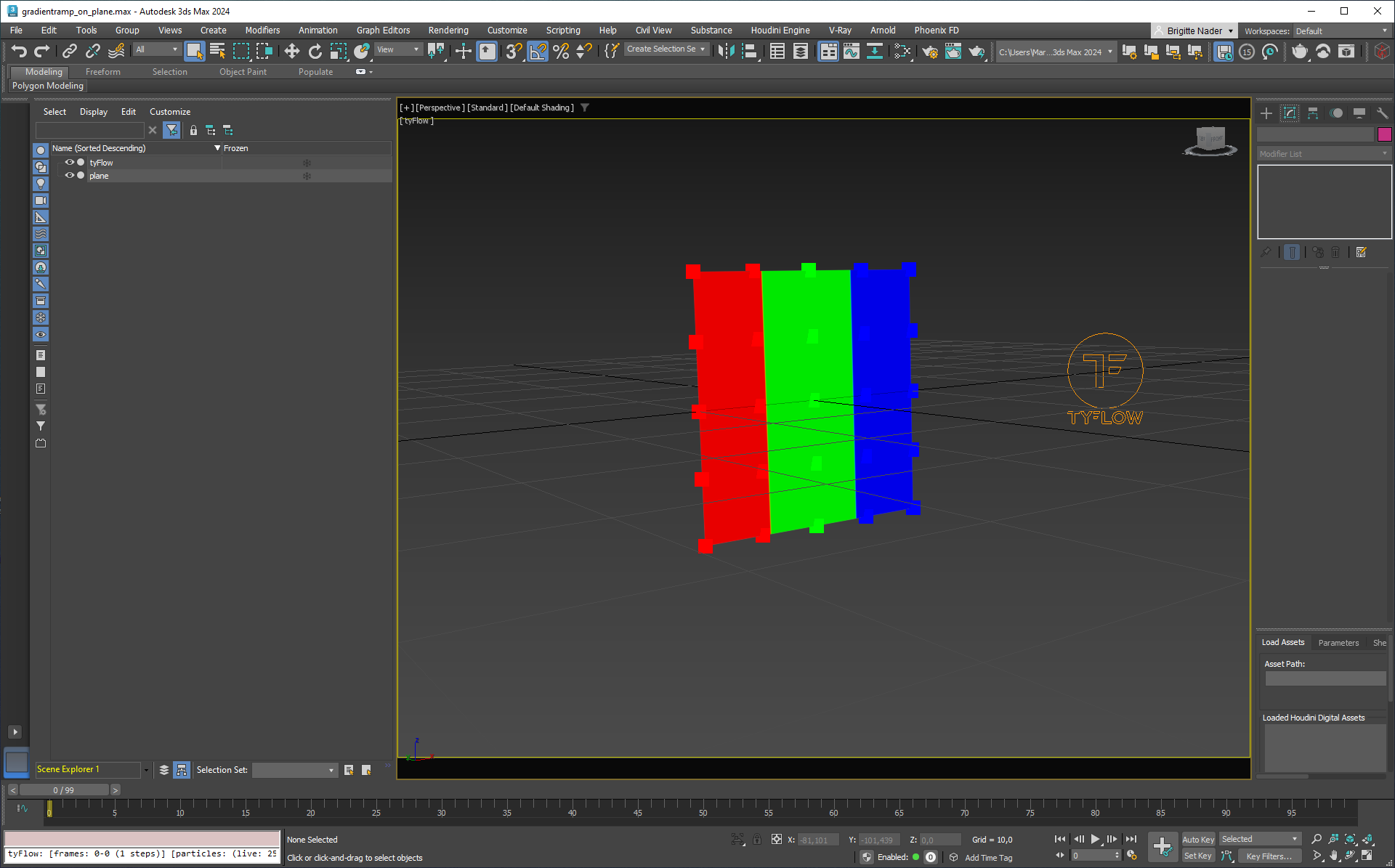
Task: Open the Modify command panel tab
Action: pyautogui.click(x=1290, y=113)
